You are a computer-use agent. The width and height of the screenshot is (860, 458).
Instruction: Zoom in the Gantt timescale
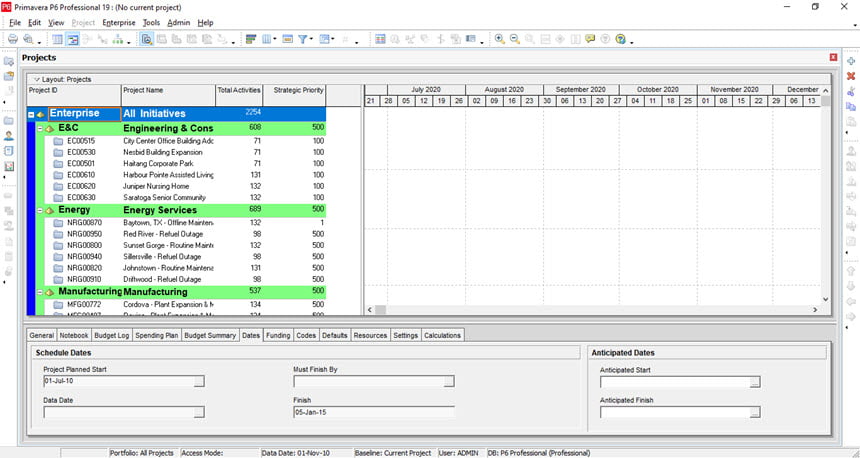500,39
